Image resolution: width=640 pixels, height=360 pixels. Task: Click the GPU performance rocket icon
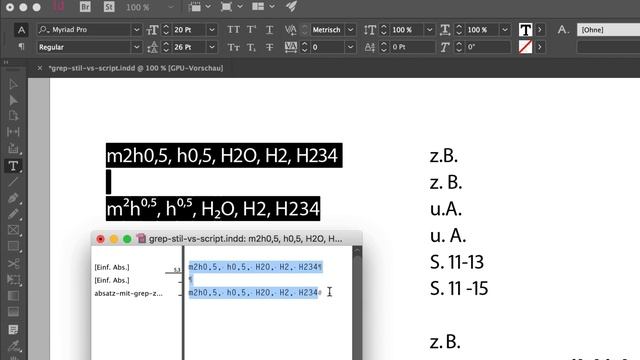coord(291,7)
